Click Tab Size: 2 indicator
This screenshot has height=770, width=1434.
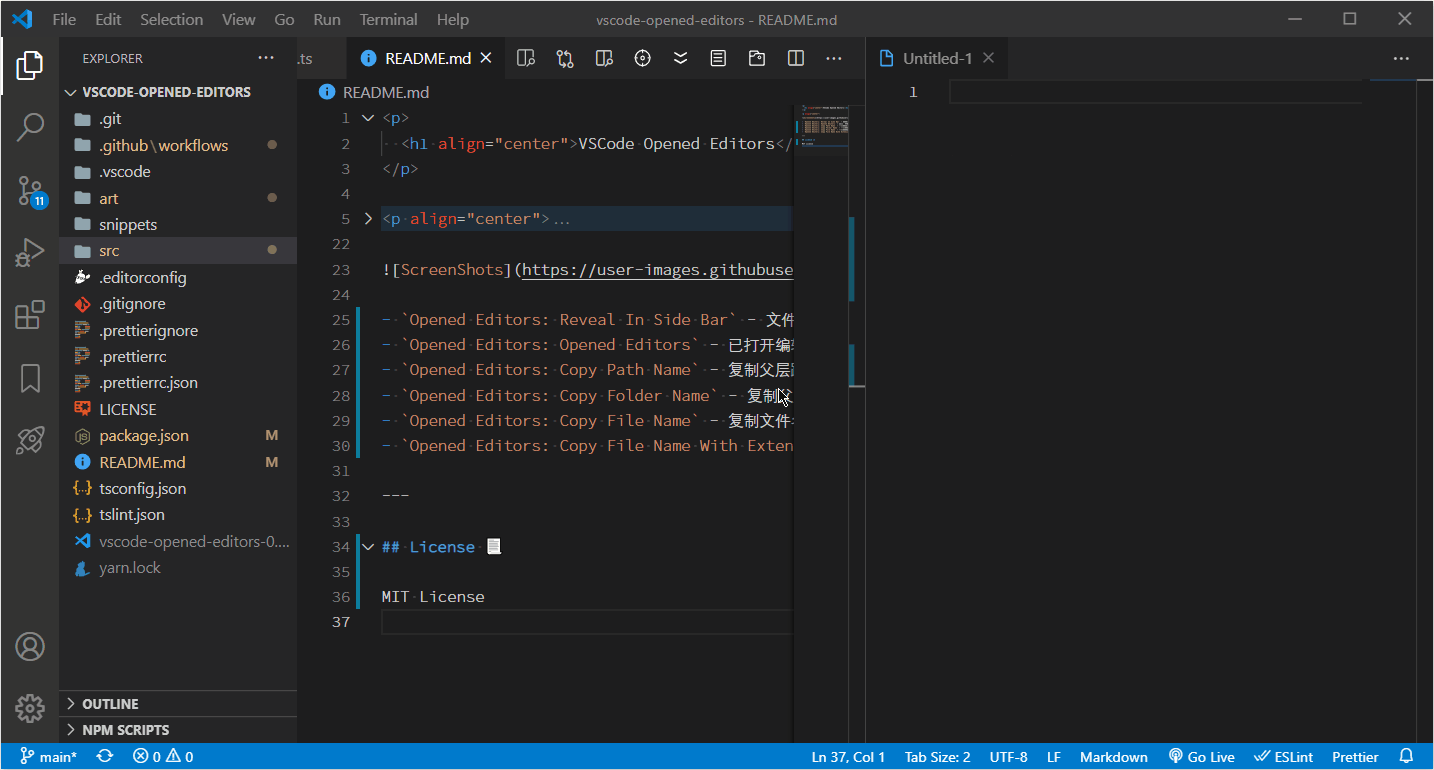[937, 757]
